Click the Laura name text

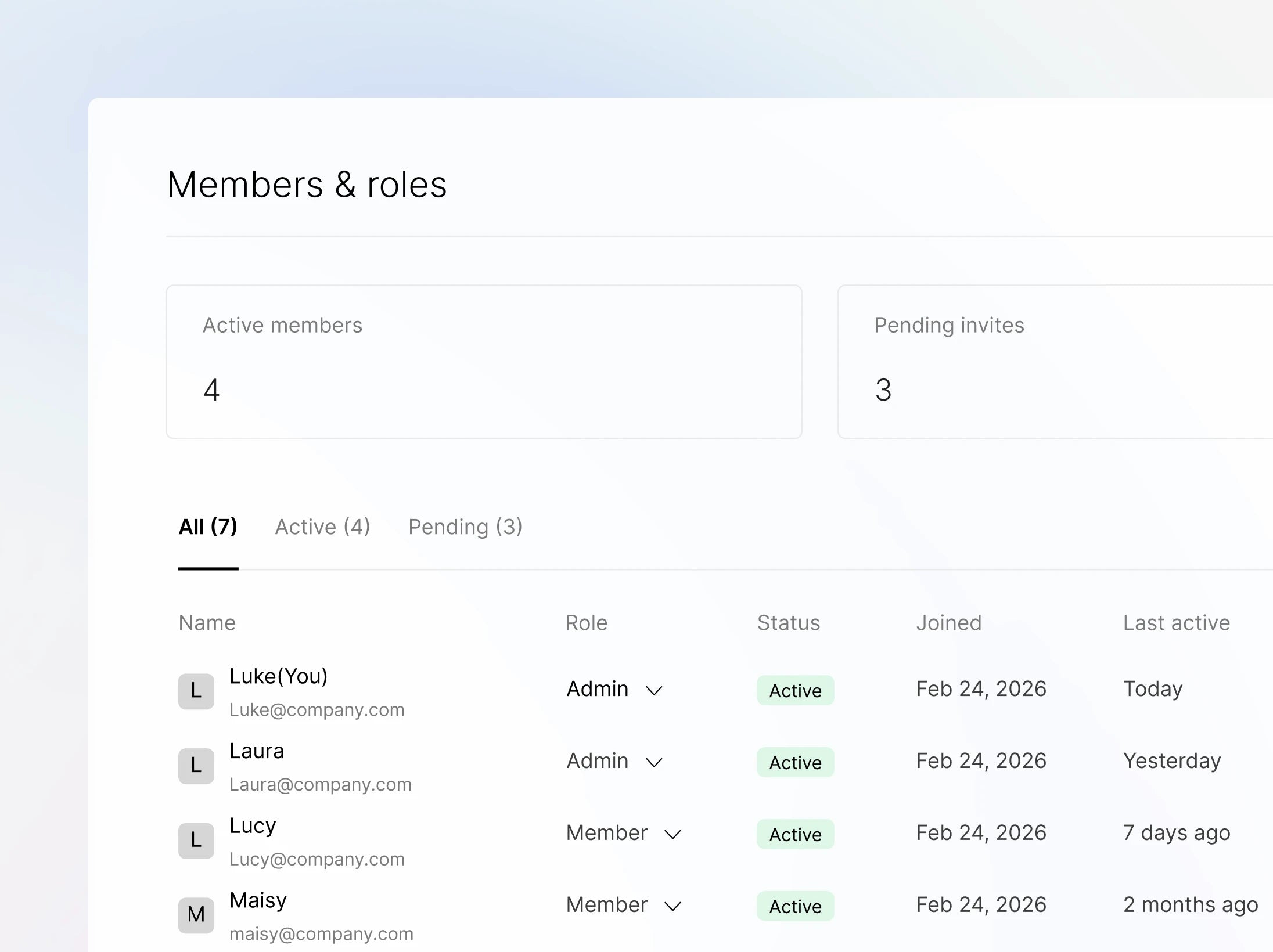tap(257, 751)
